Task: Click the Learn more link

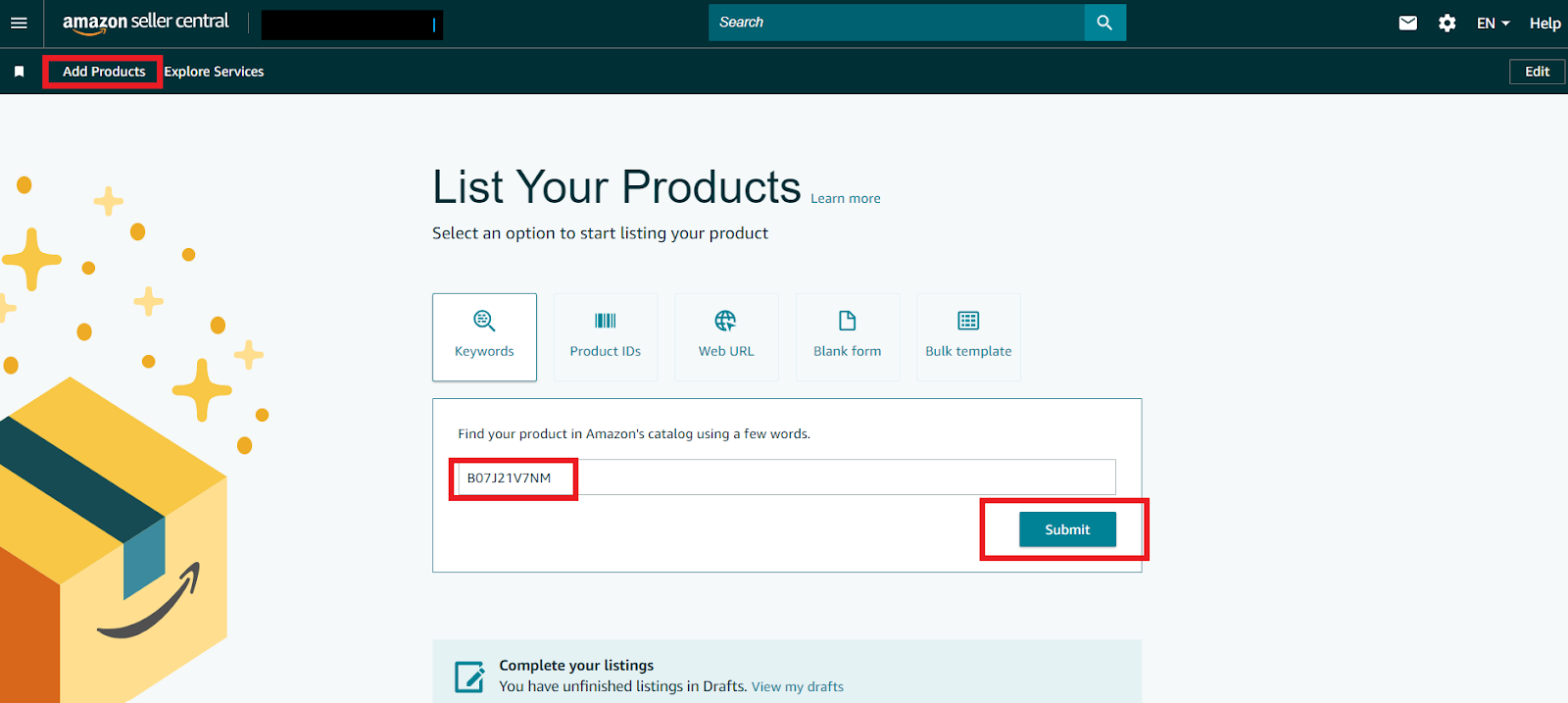Action: pos(845,198)
